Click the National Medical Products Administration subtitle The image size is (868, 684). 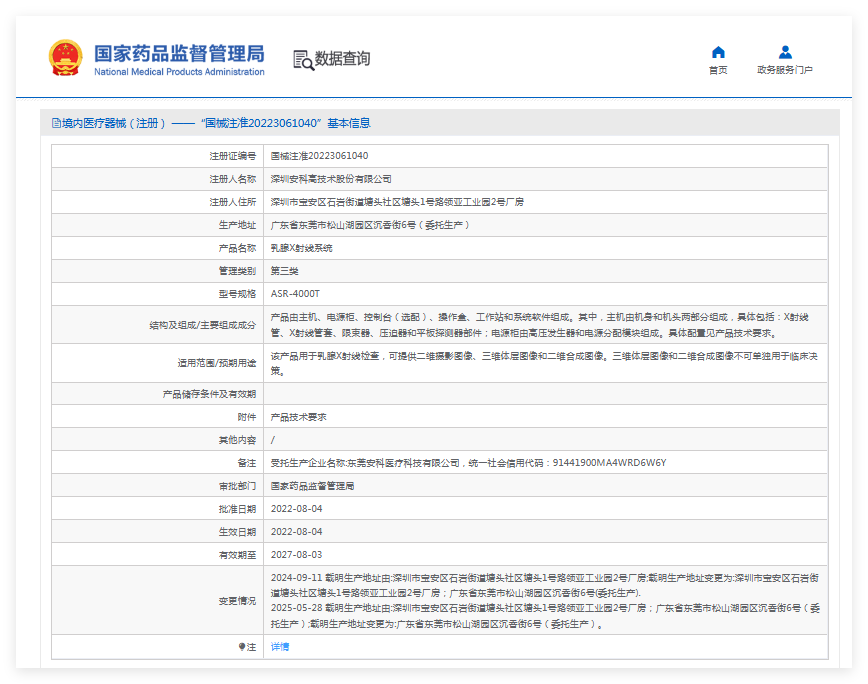coord(179,72)
